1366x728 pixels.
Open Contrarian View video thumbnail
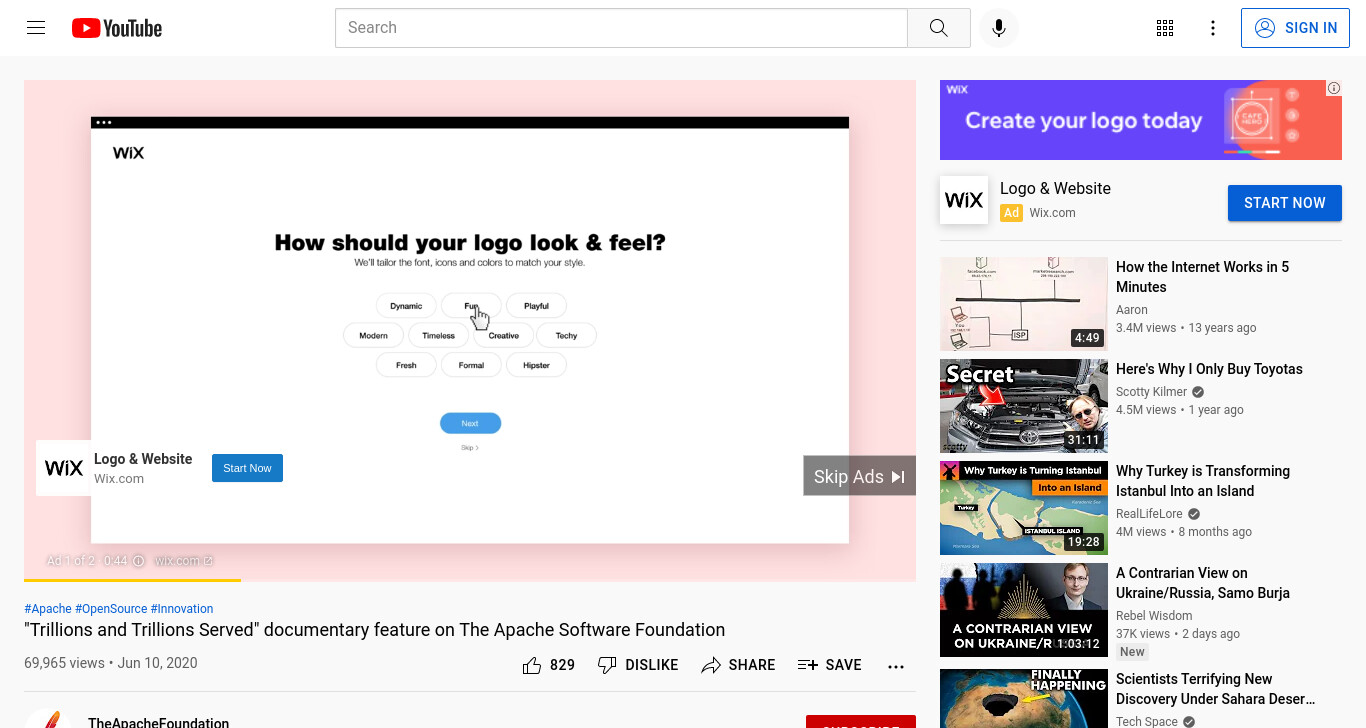click(x=1024, y=610)
